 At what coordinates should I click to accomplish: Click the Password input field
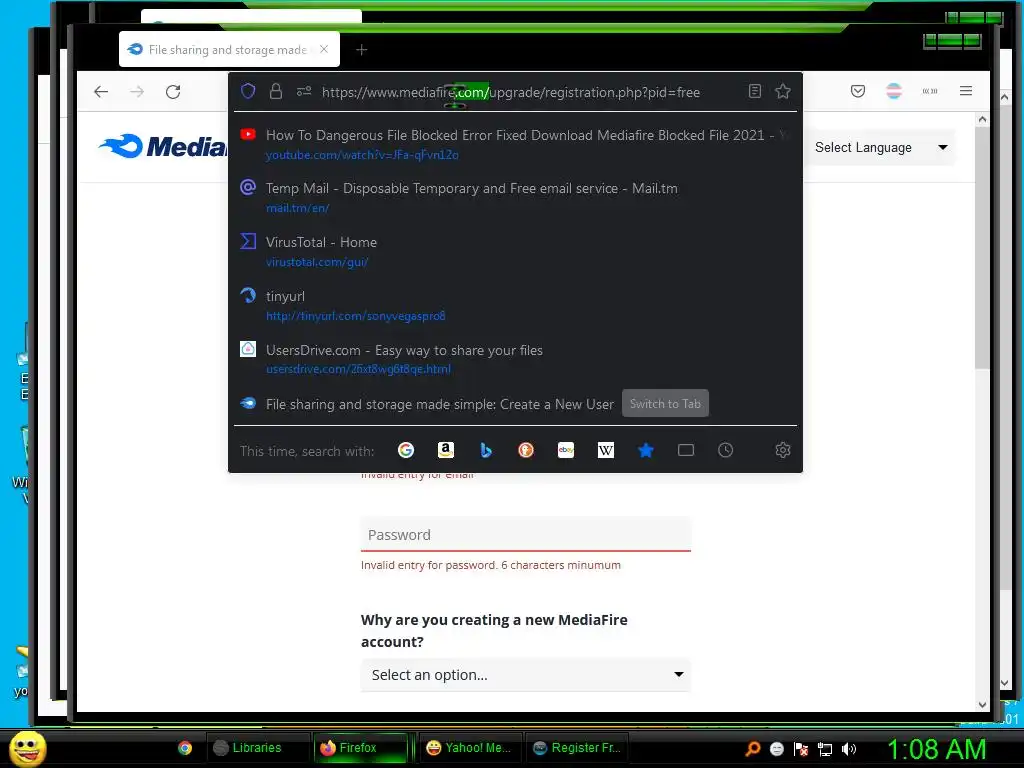[526, 534]
